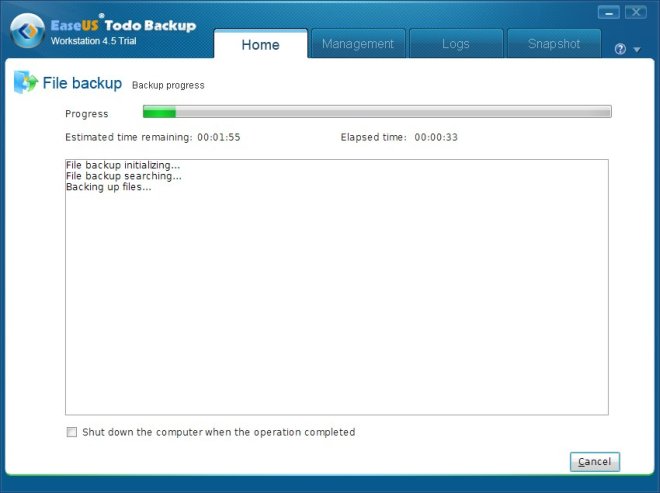
Task: Click the estimated time remaining value 00:01:55
Action: point(219,137)
